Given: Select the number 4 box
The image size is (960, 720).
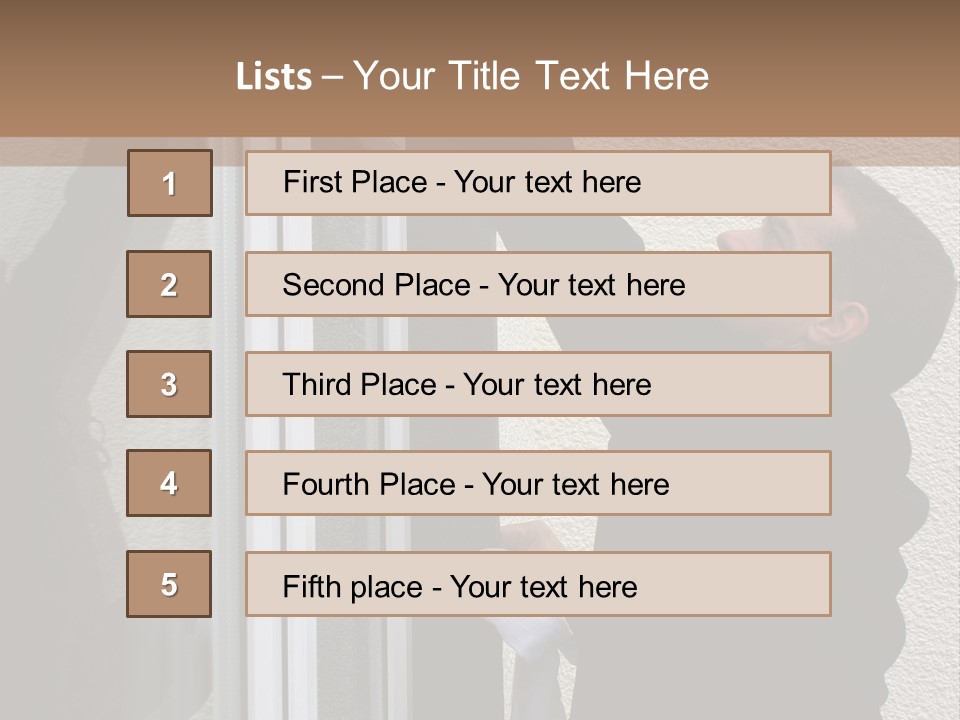Looking at the screenshot, I should coord(169,483).
